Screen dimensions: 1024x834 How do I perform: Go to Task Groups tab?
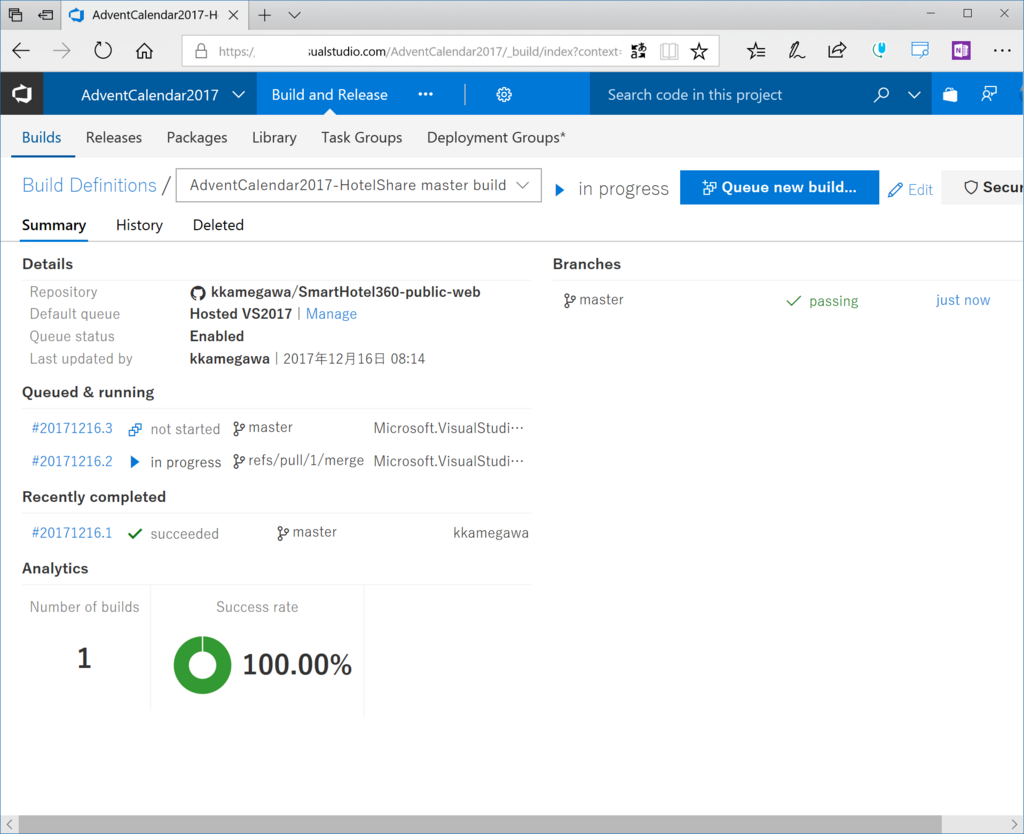tap(362, 138)
